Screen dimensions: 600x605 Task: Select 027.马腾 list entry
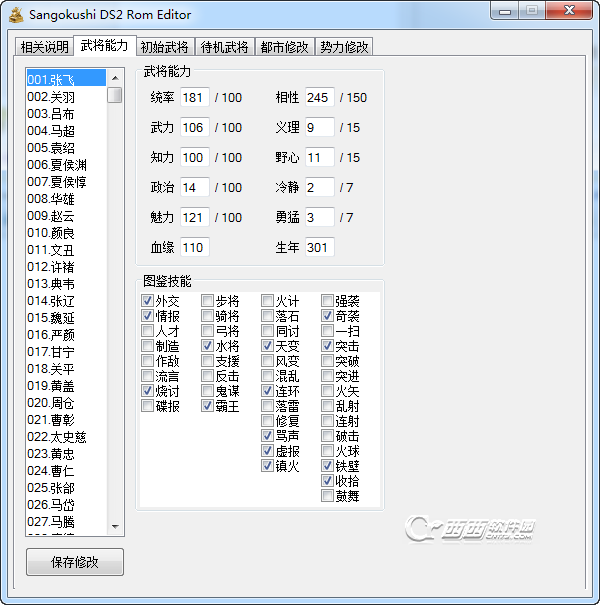pos(66,522)
